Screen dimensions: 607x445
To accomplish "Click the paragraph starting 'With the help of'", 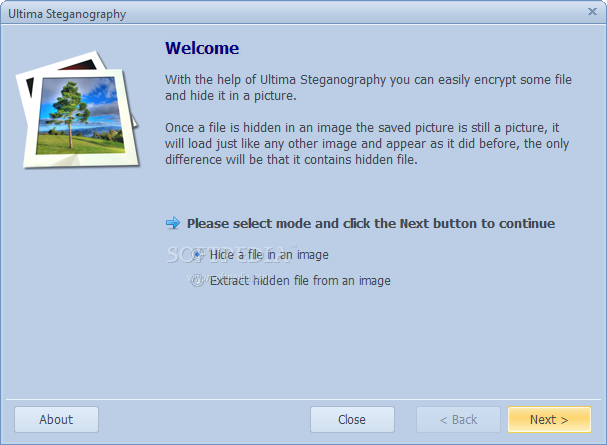I will [368, 87].
